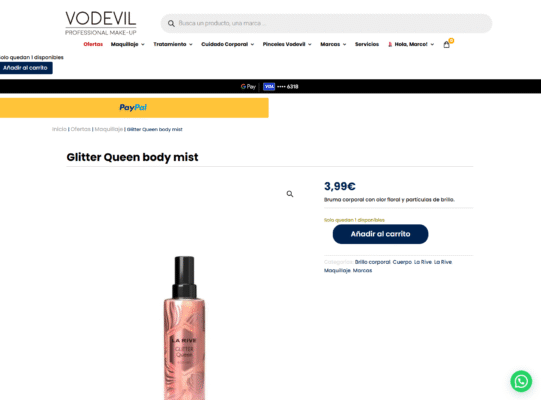541x400 pixels.
Task: Expand the Maquillaje dropdown menu
Action: (127, 44)
